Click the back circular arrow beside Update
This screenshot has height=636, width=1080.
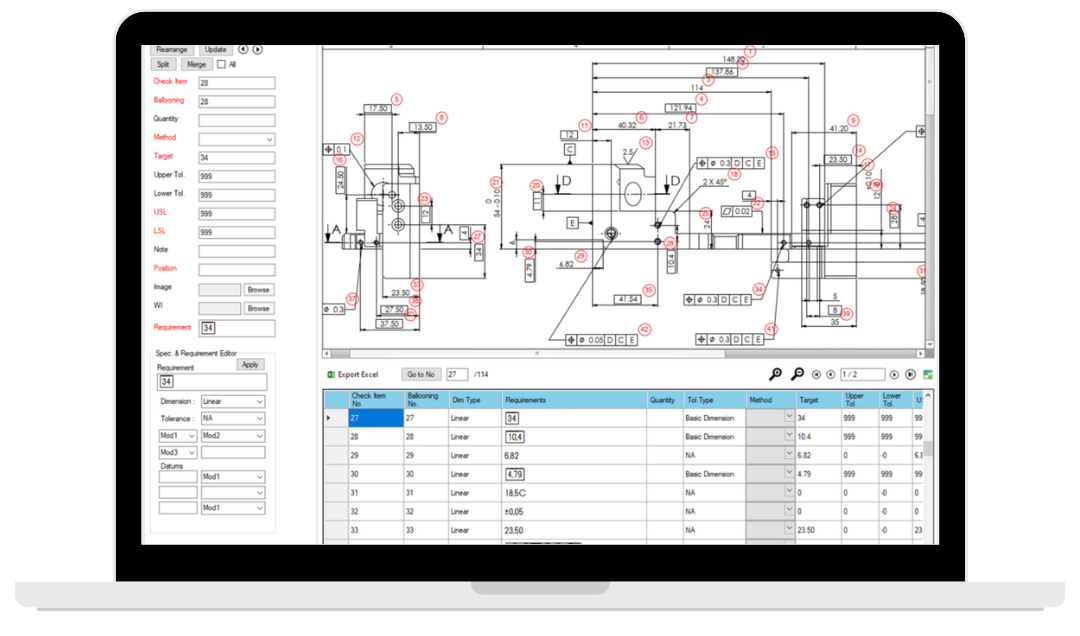coord(243,49)
